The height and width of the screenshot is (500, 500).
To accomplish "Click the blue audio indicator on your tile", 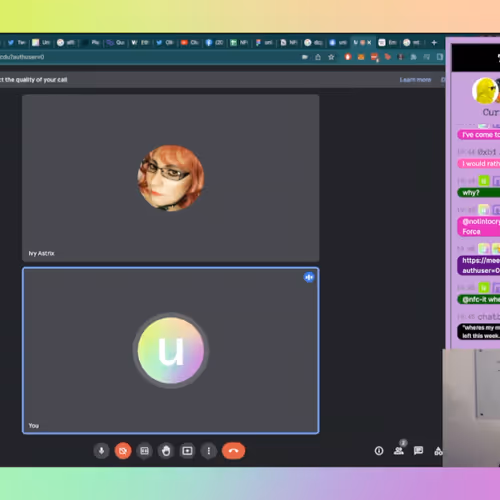I will click(309, 277).
